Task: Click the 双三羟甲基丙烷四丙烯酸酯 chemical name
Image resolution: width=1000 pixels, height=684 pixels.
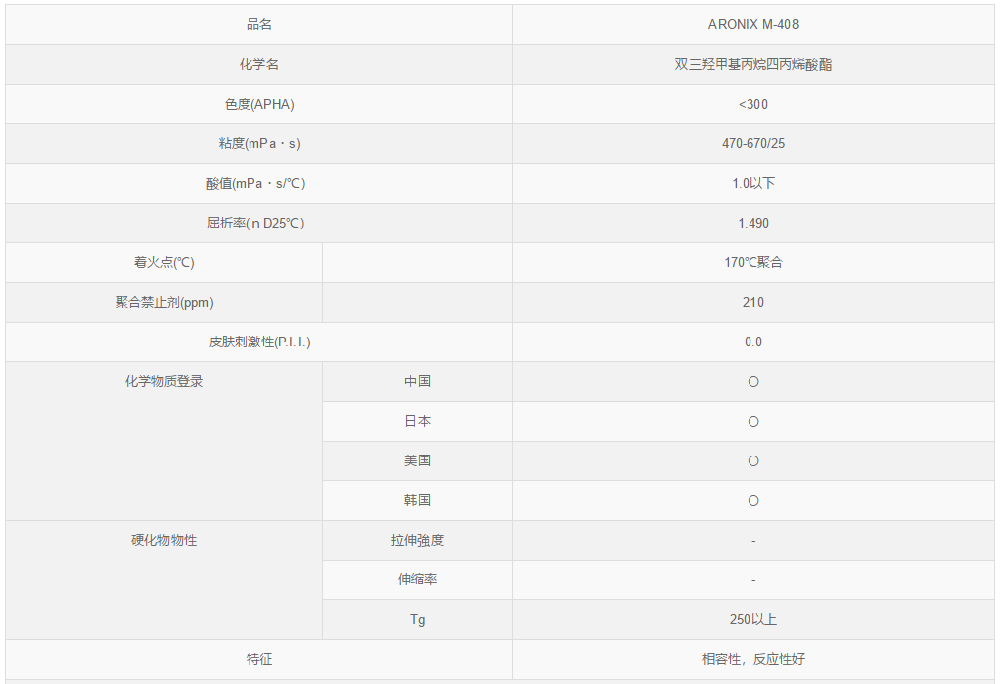Action: (x=753, y=64)
